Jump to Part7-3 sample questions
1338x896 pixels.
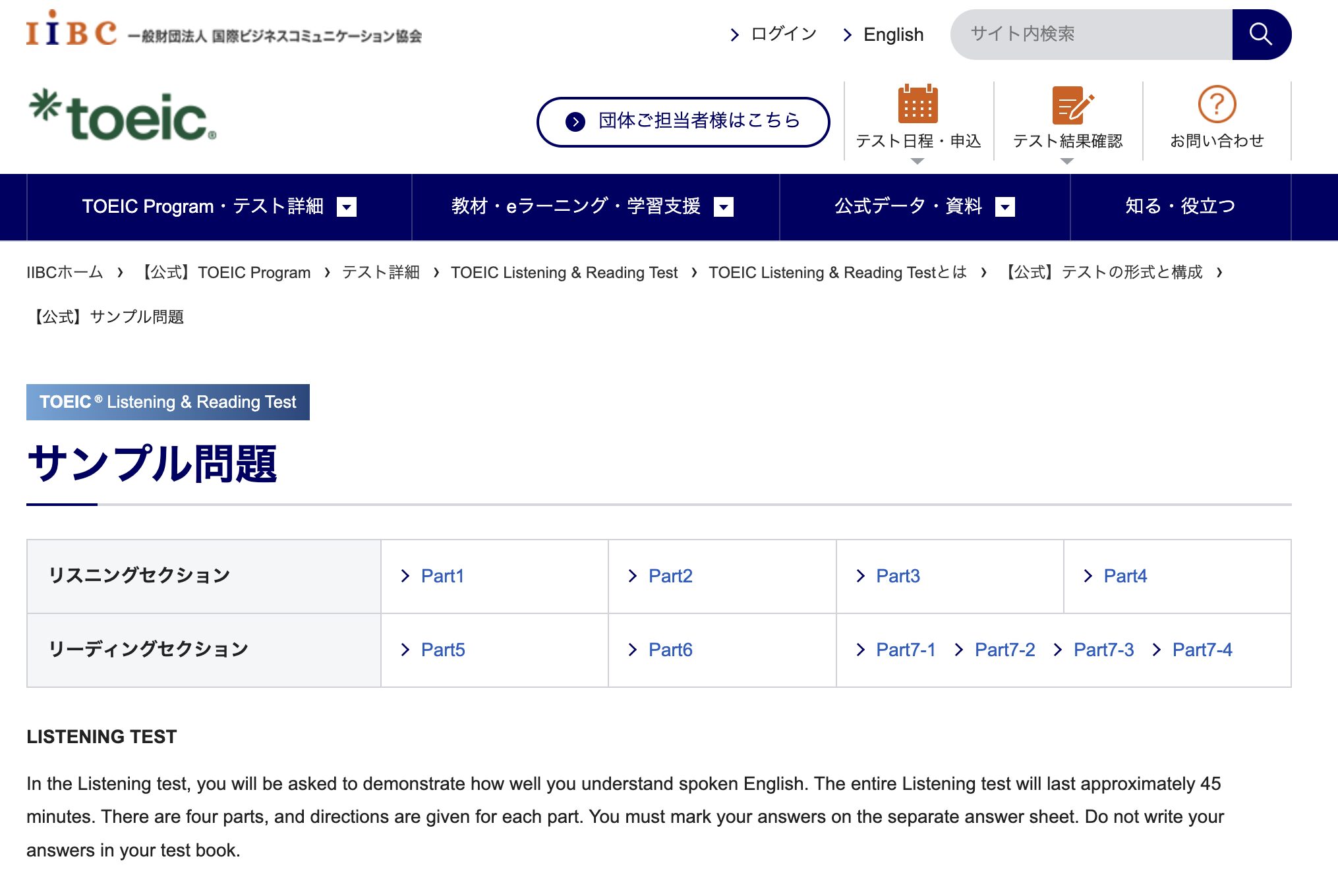click(x=1103, y=650)
